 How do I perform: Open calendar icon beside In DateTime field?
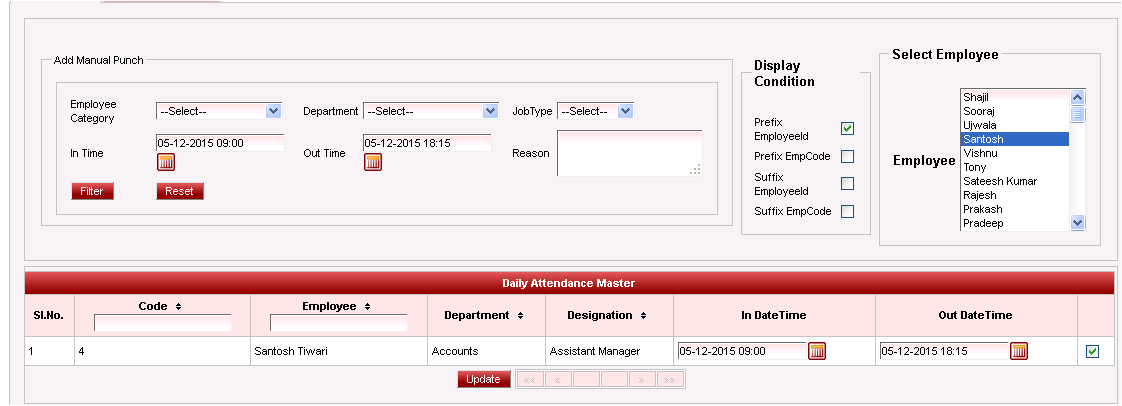pyautogui.click(x=817, y=351)
